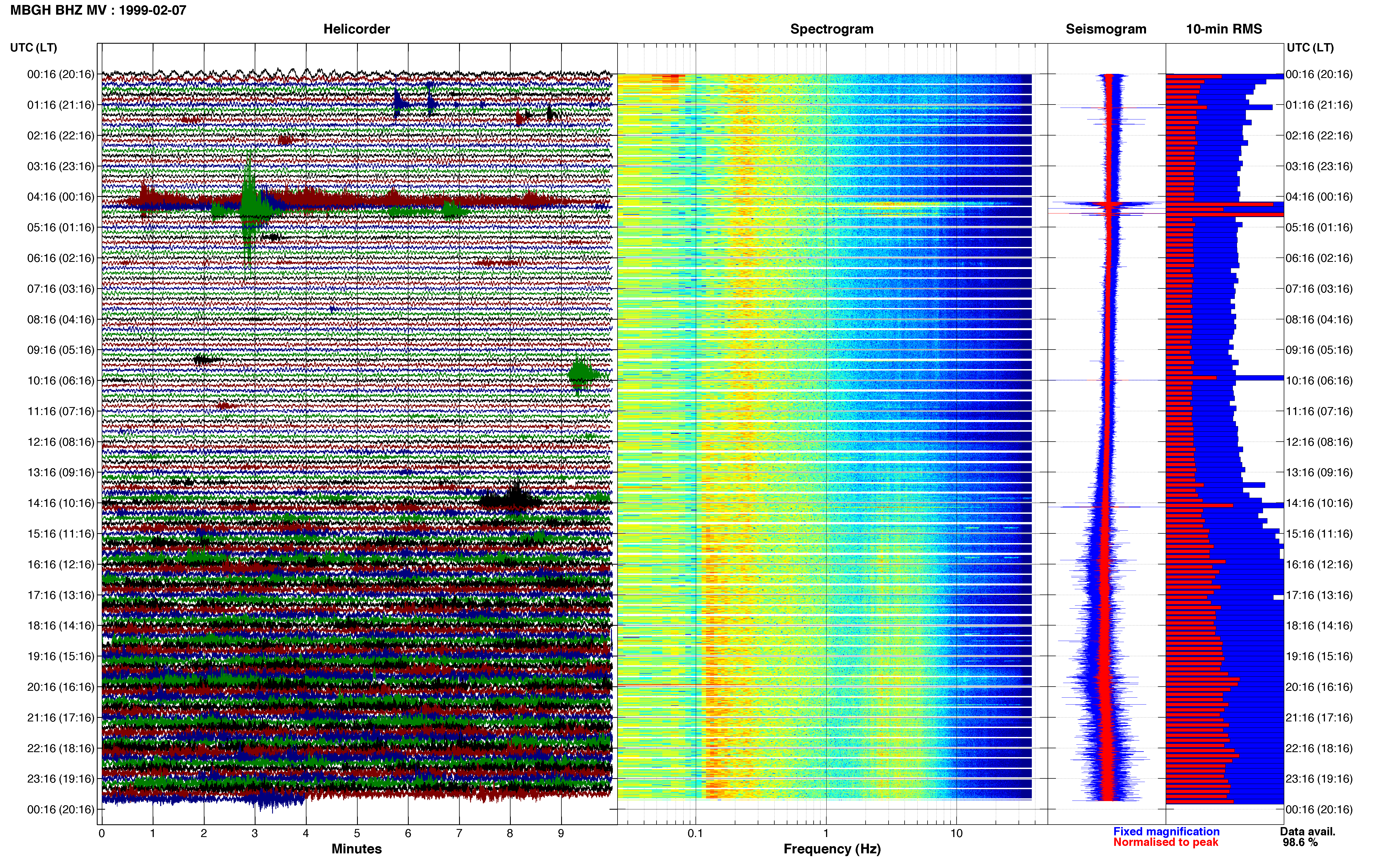
Task: Click the left 22:16 (18:16) time label
Action: [x=61, y=748]
